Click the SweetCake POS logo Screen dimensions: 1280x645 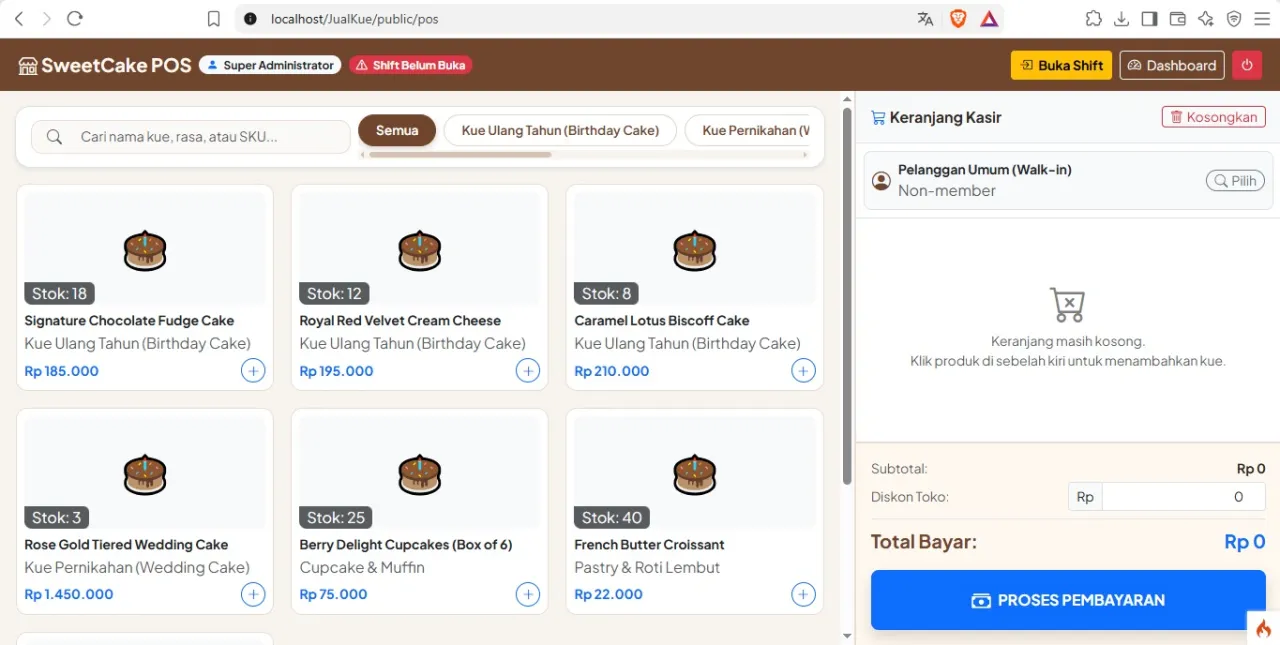105,66
